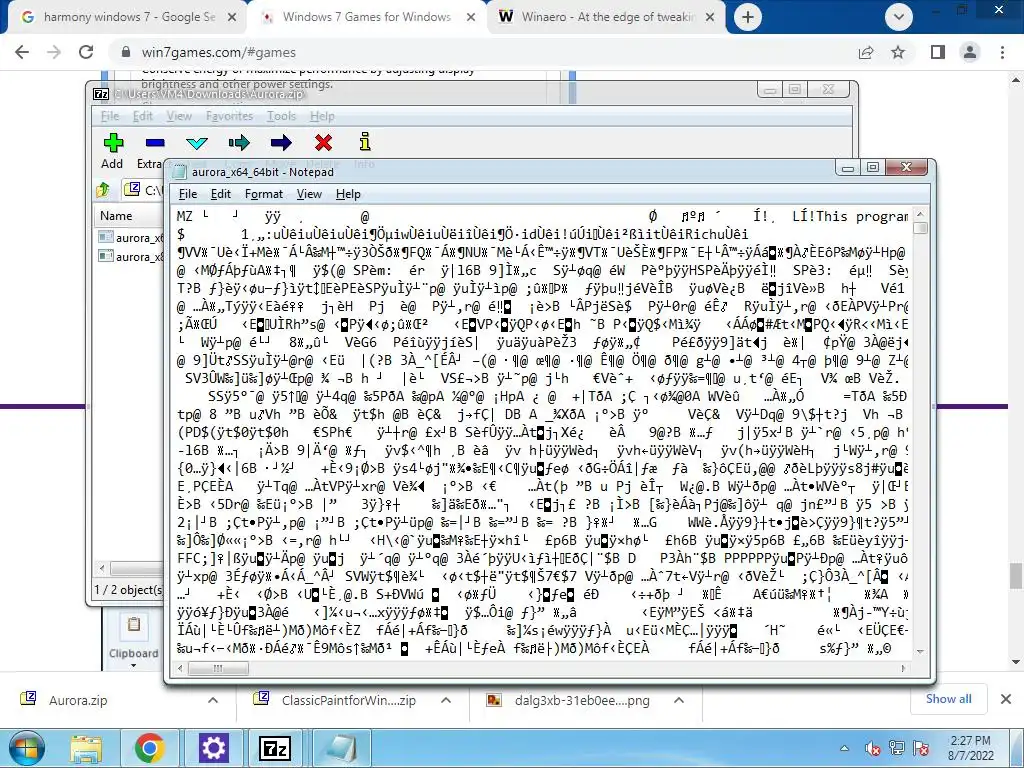Open File Explorer from taskbar
The height and width of the screenshot is (768, 1024).
(86, 749)
